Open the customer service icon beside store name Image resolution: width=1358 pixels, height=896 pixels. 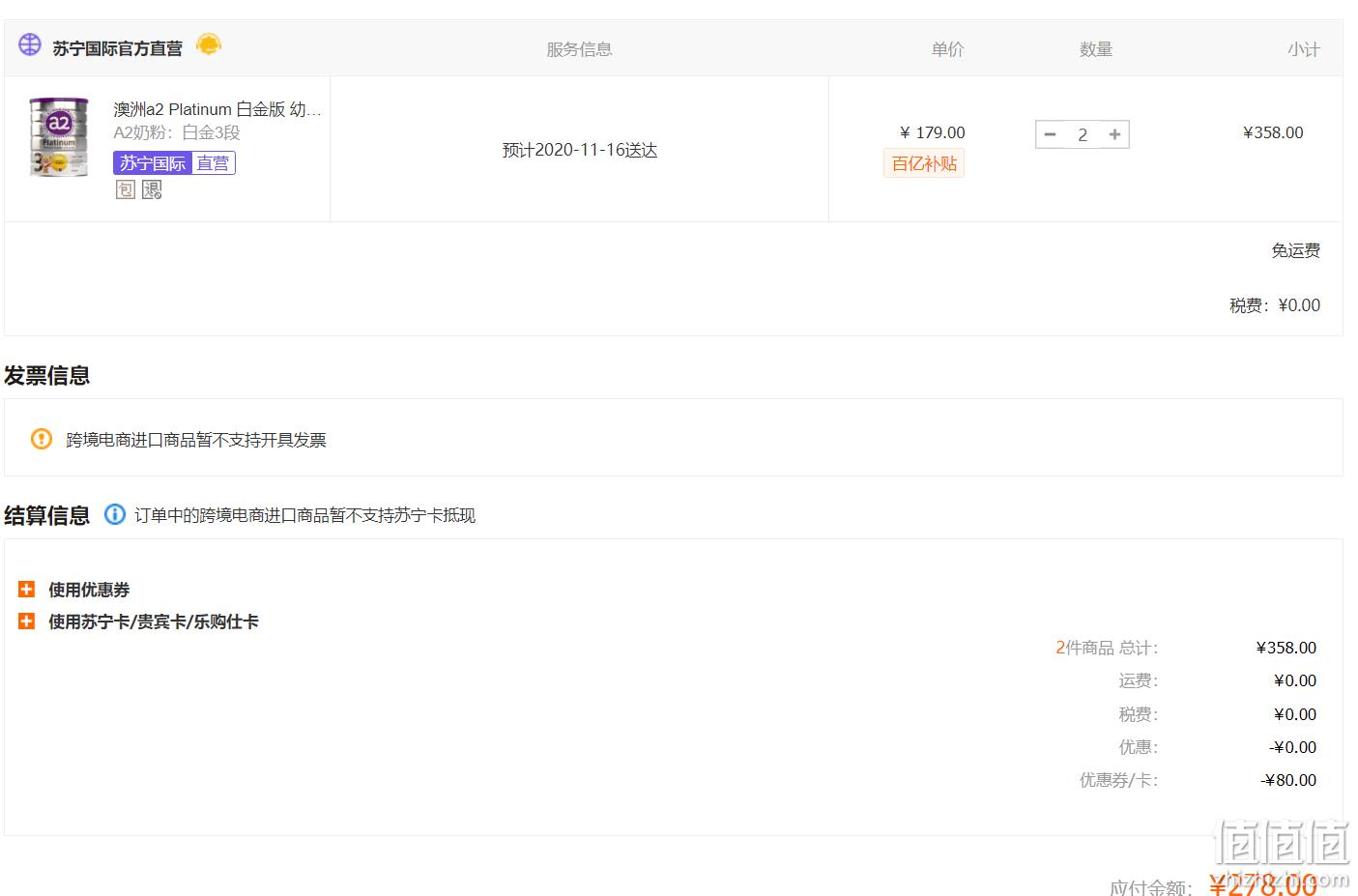[x=209, y=44]
